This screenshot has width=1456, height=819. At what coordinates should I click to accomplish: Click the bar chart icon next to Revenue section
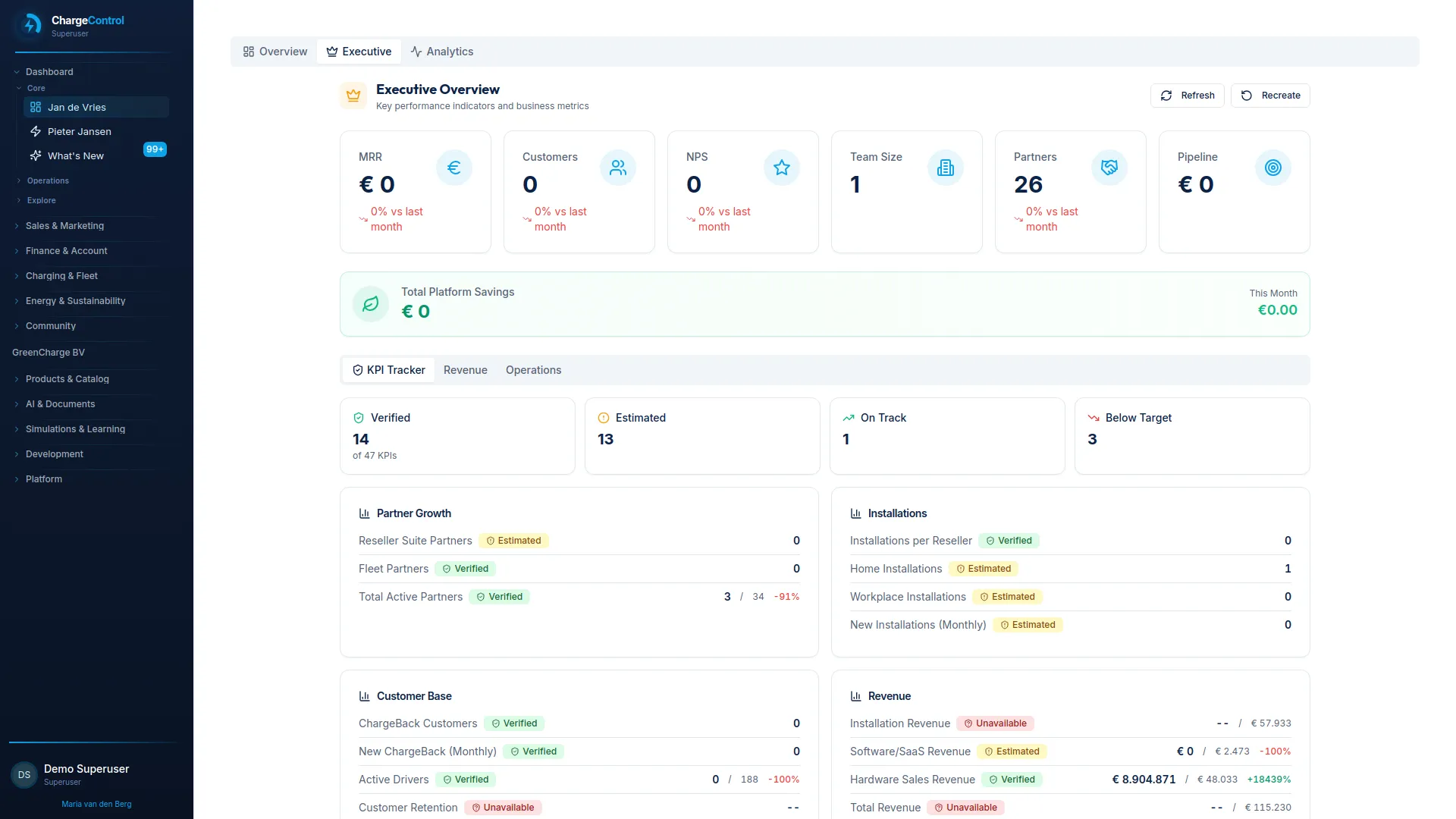click(x=855, y=696)
